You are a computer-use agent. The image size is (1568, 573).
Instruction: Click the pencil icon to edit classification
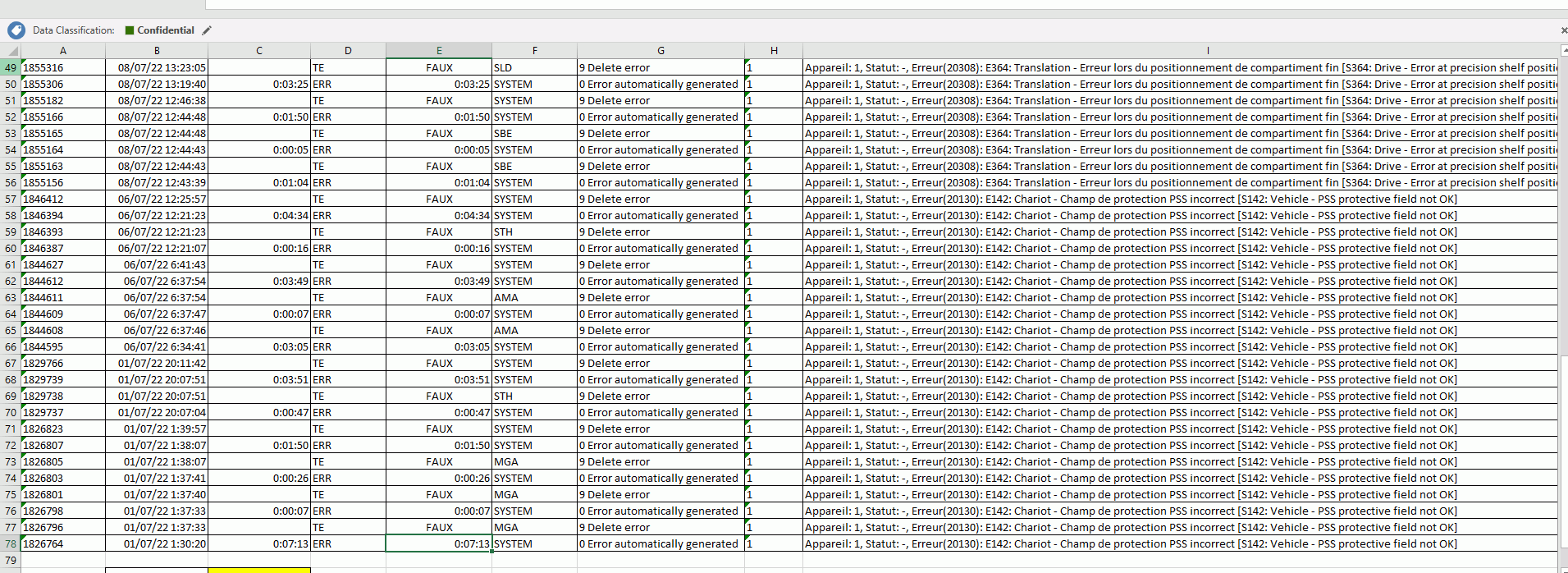pyautogui.click(x=207, y=30)
